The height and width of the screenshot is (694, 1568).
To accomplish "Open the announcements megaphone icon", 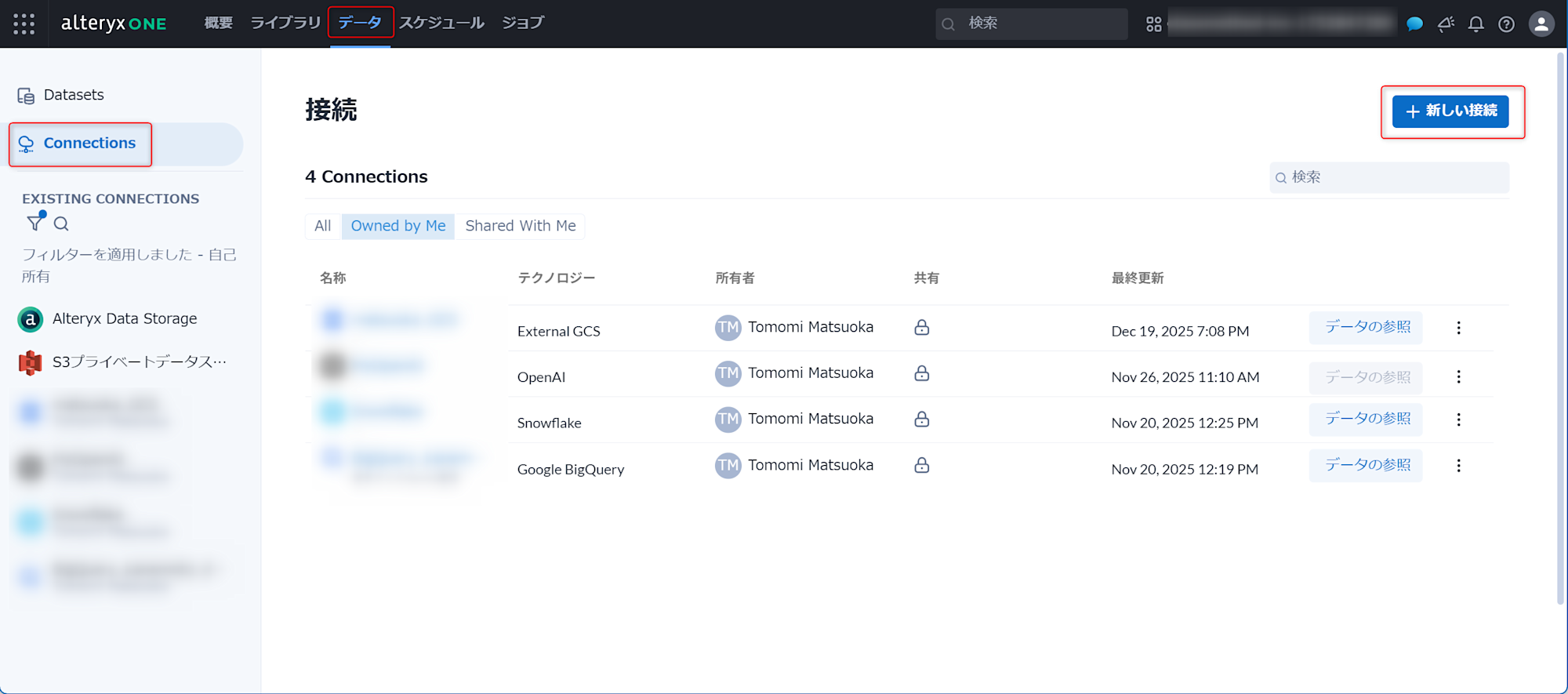I will 1446,24.
